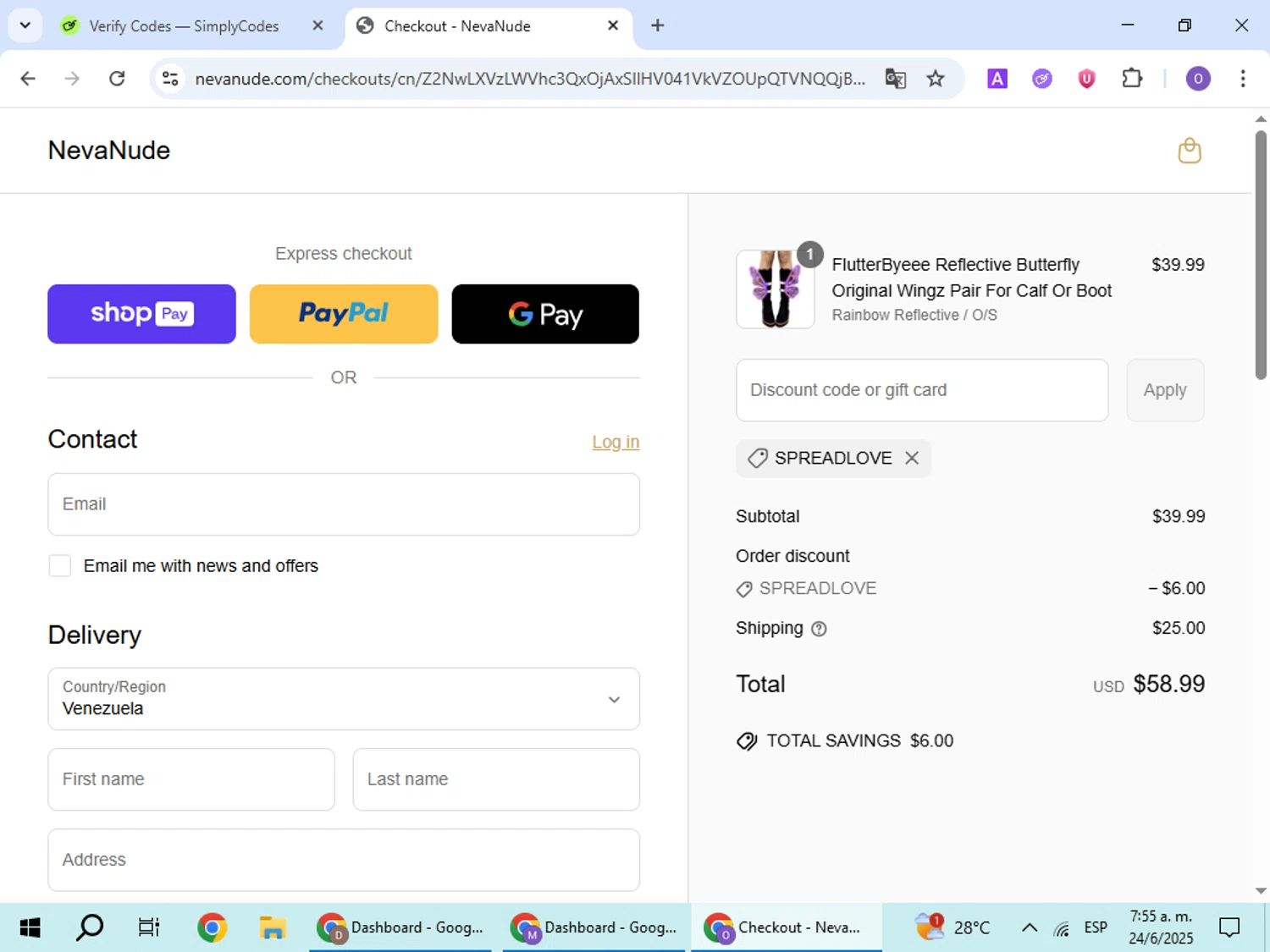Open Windows taskbar search
The height and width of the screenshot is (952, 1270).
[90, 927]
